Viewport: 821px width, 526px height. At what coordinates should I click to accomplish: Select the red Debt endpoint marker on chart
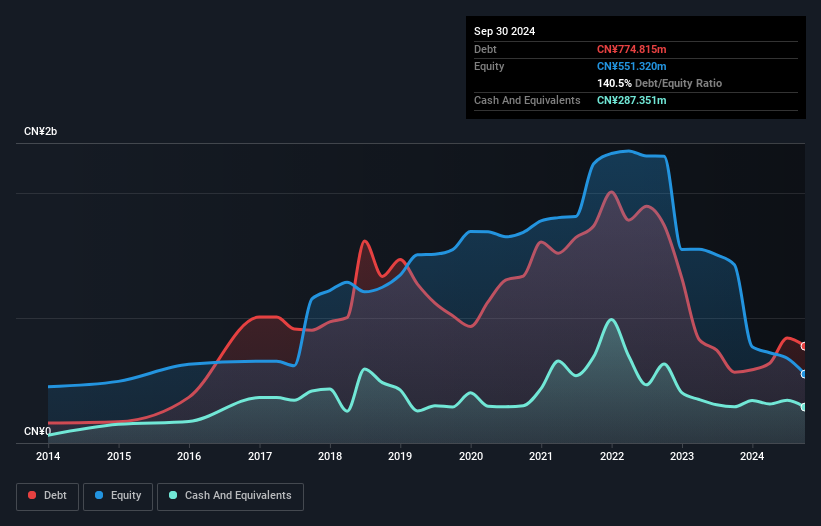[x=804, y=346]
